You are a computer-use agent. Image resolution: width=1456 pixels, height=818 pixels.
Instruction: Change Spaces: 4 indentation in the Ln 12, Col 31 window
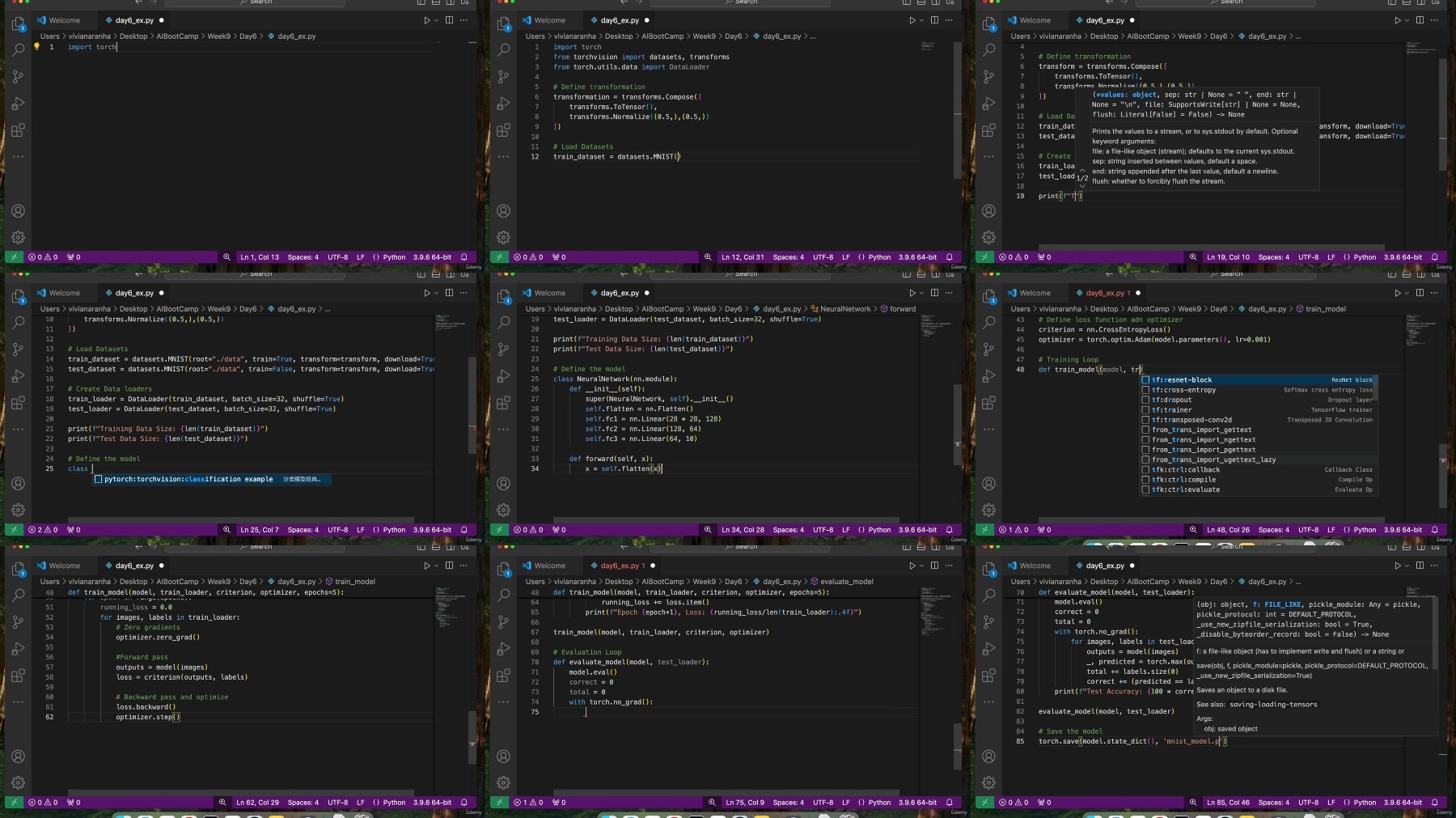pyautogui.click(x=788, y=257)
